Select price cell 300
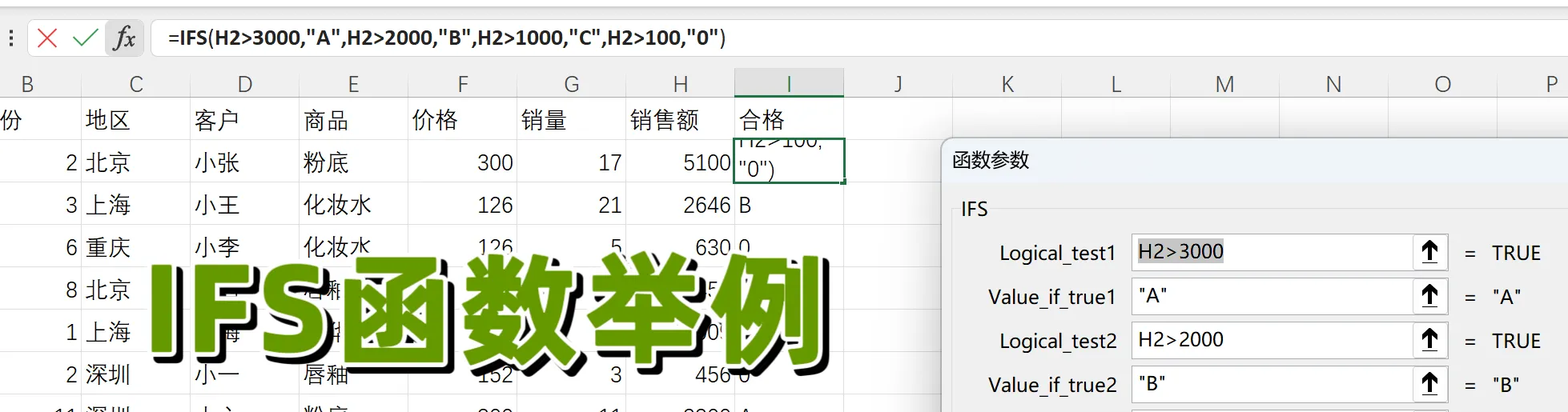This screenshot has width=1568, height=412. pos(463,162)
